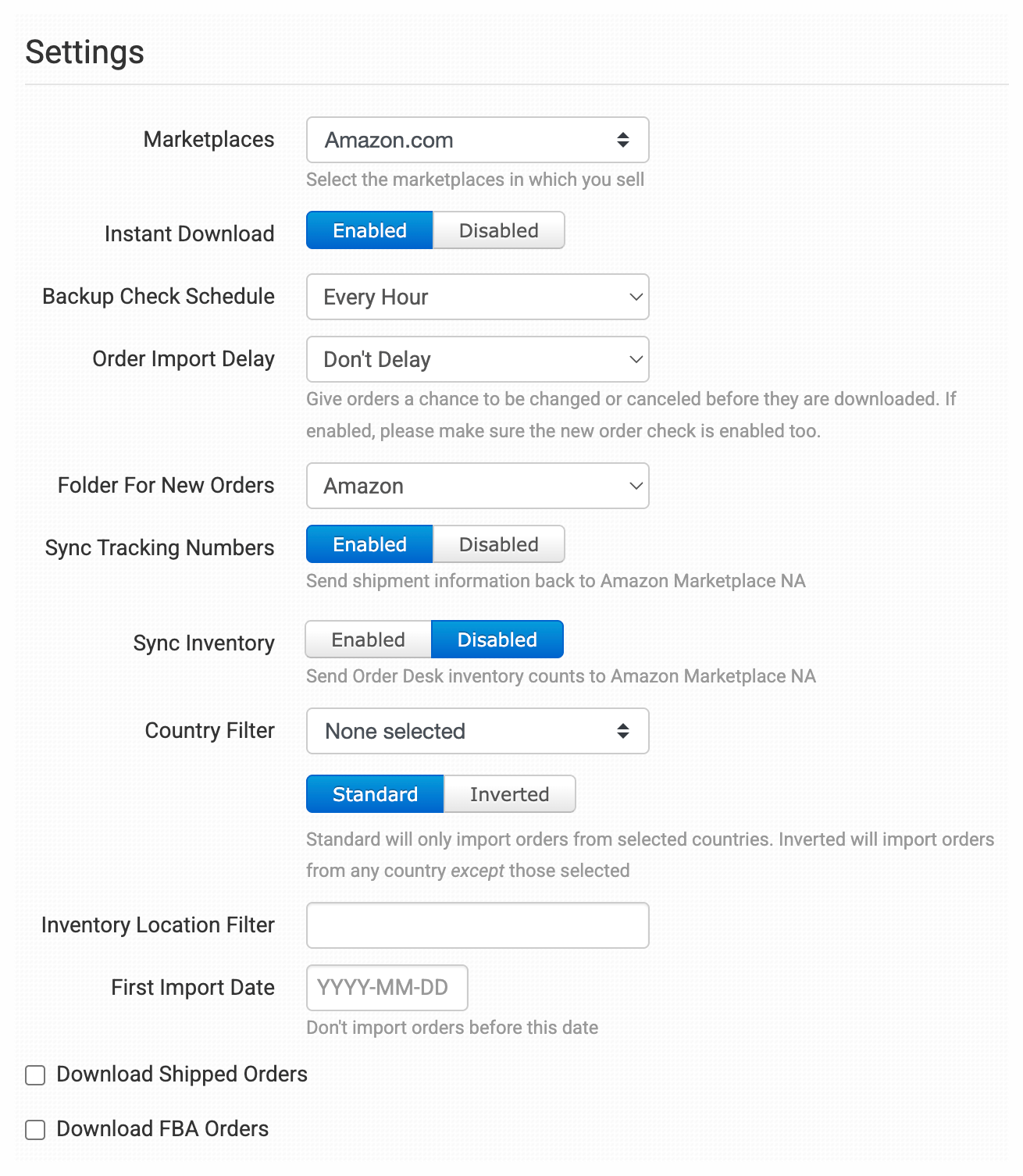Click the Inventory Location Filter text field
Image resolution: width=1023 pixels, height=1176 pixels.
click(477, 925)
